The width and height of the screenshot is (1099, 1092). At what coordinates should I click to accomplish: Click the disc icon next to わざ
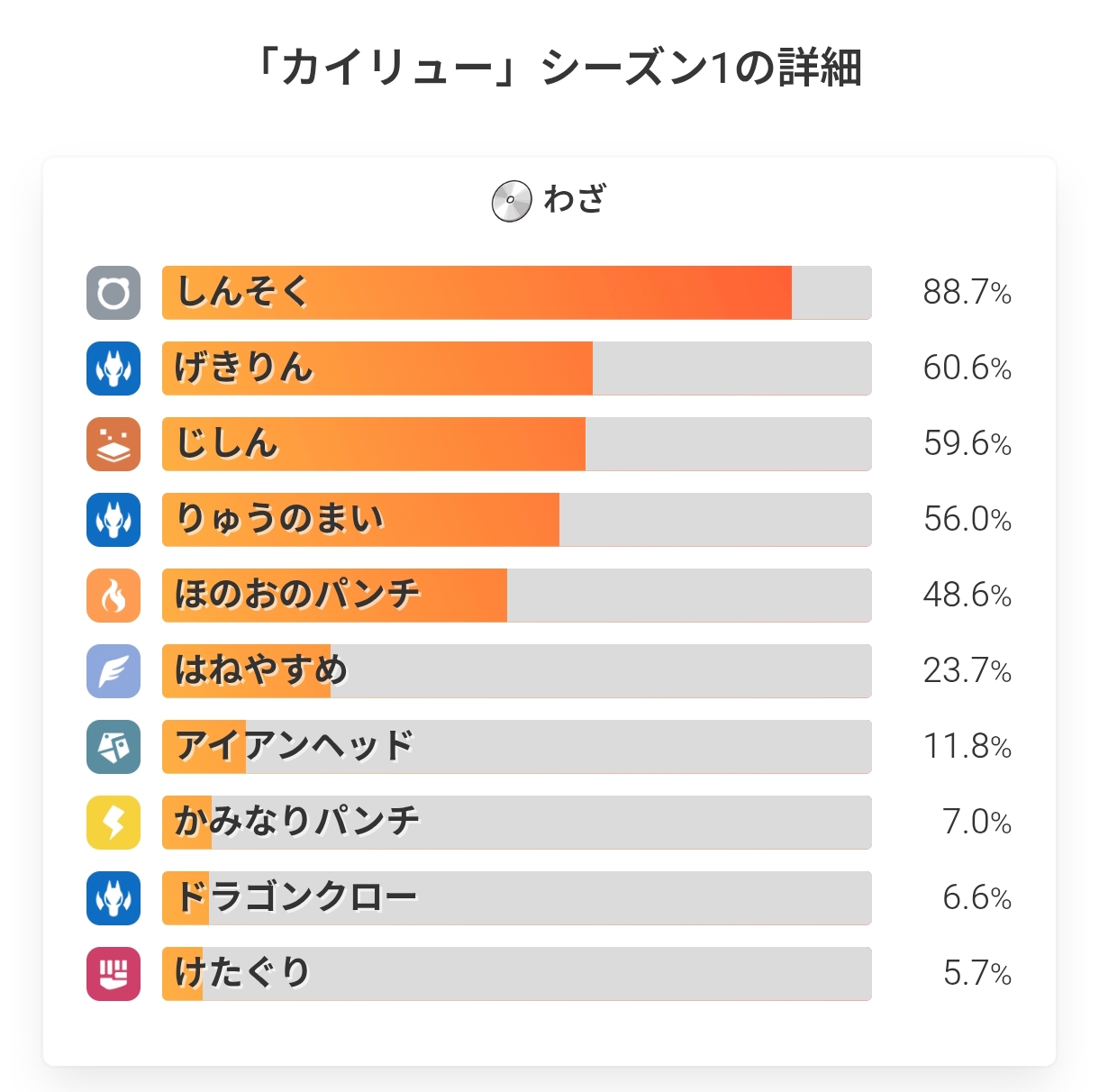point(511,201)
